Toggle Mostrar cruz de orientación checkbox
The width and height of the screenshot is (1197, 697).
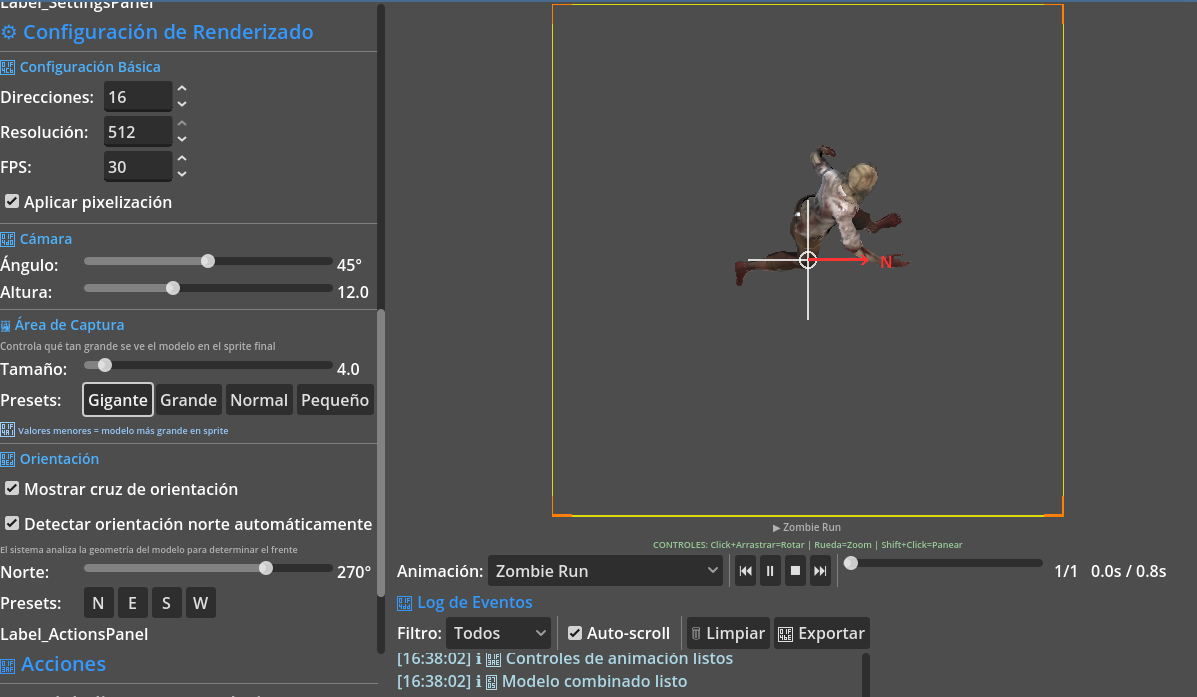12,489
